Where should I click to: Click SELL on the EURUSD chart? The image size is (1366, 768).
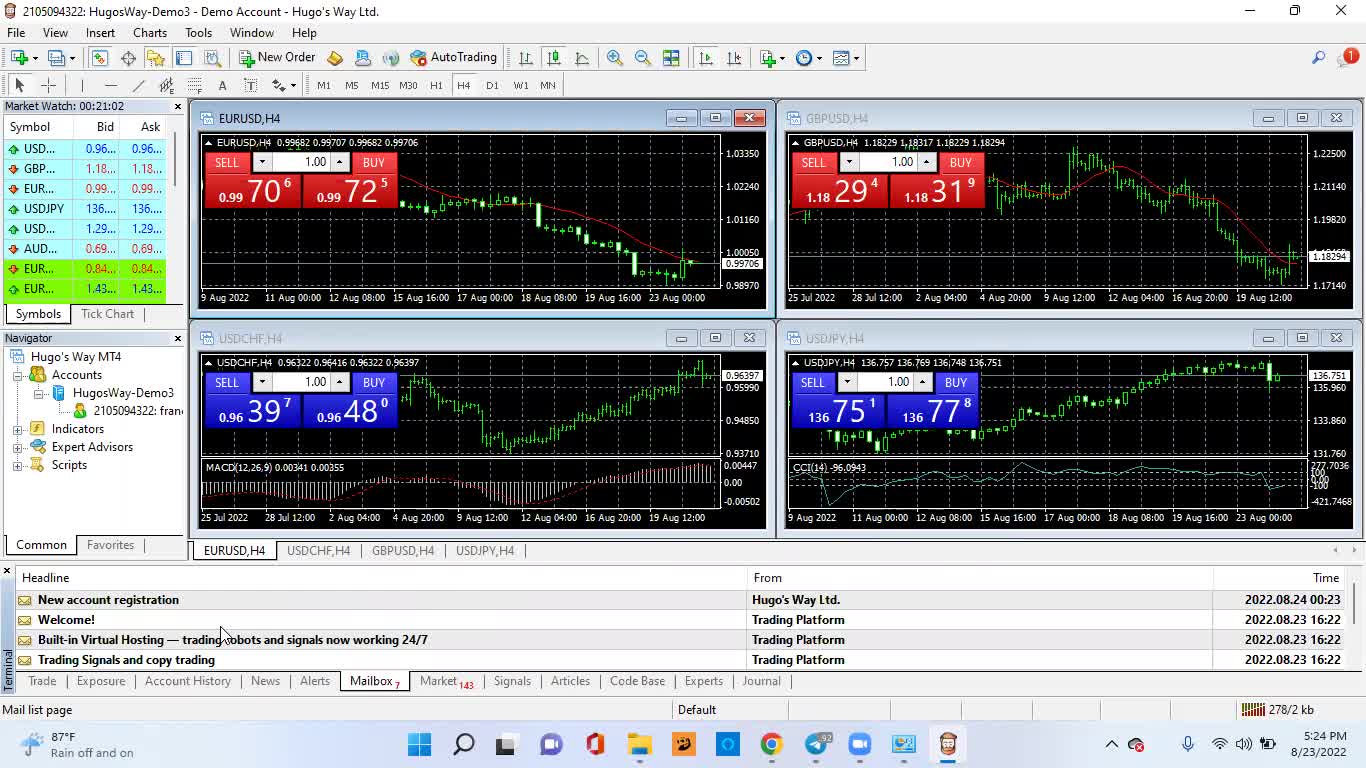227,162
